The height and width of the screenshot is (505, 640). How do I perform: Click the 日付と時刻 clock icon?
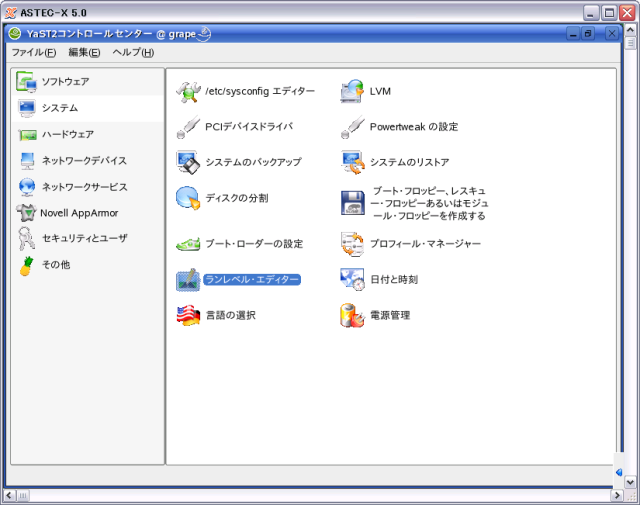[x=352, y=280]
